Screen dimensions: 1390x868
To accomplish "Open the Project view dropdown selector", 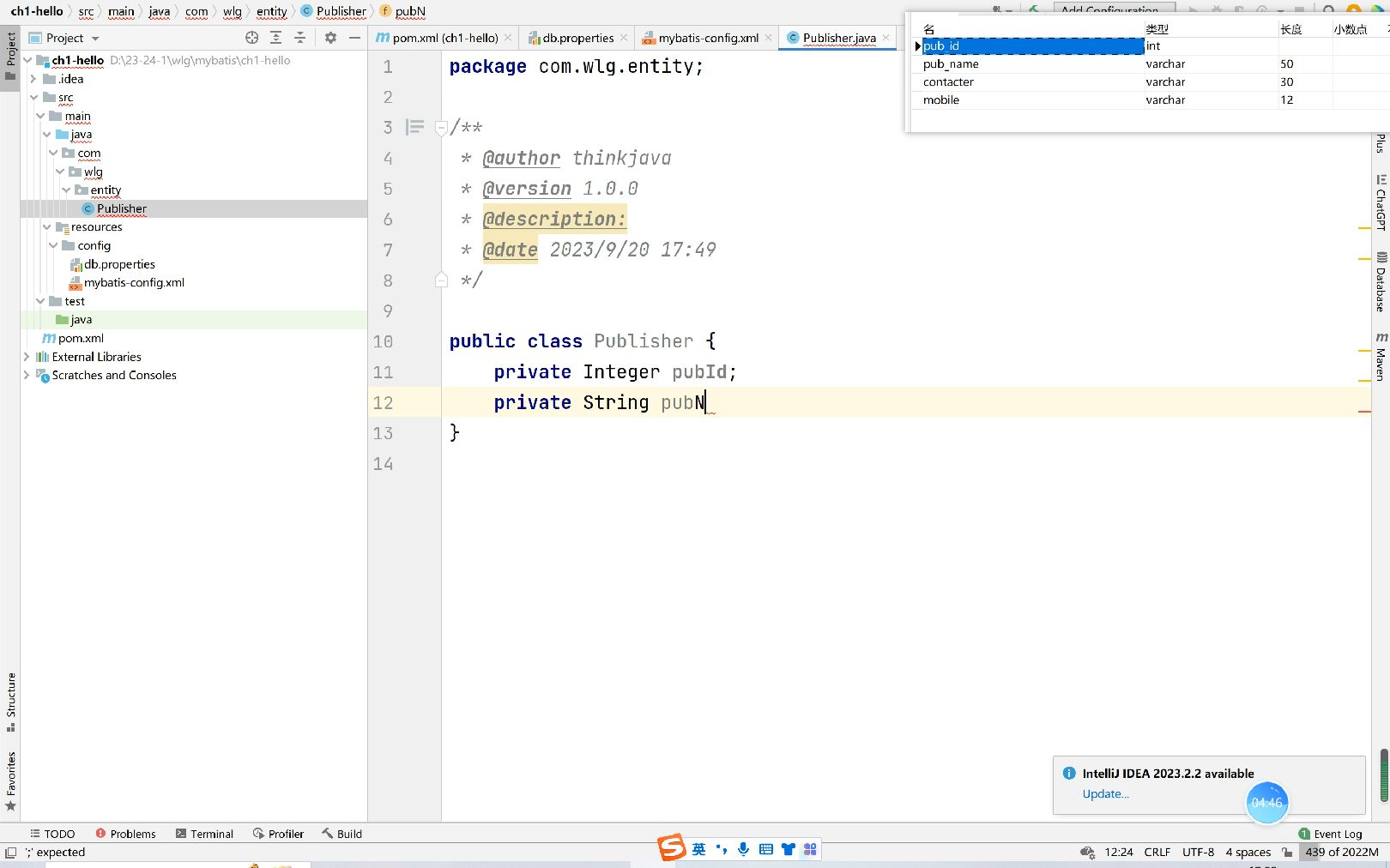I will point(65,38).
